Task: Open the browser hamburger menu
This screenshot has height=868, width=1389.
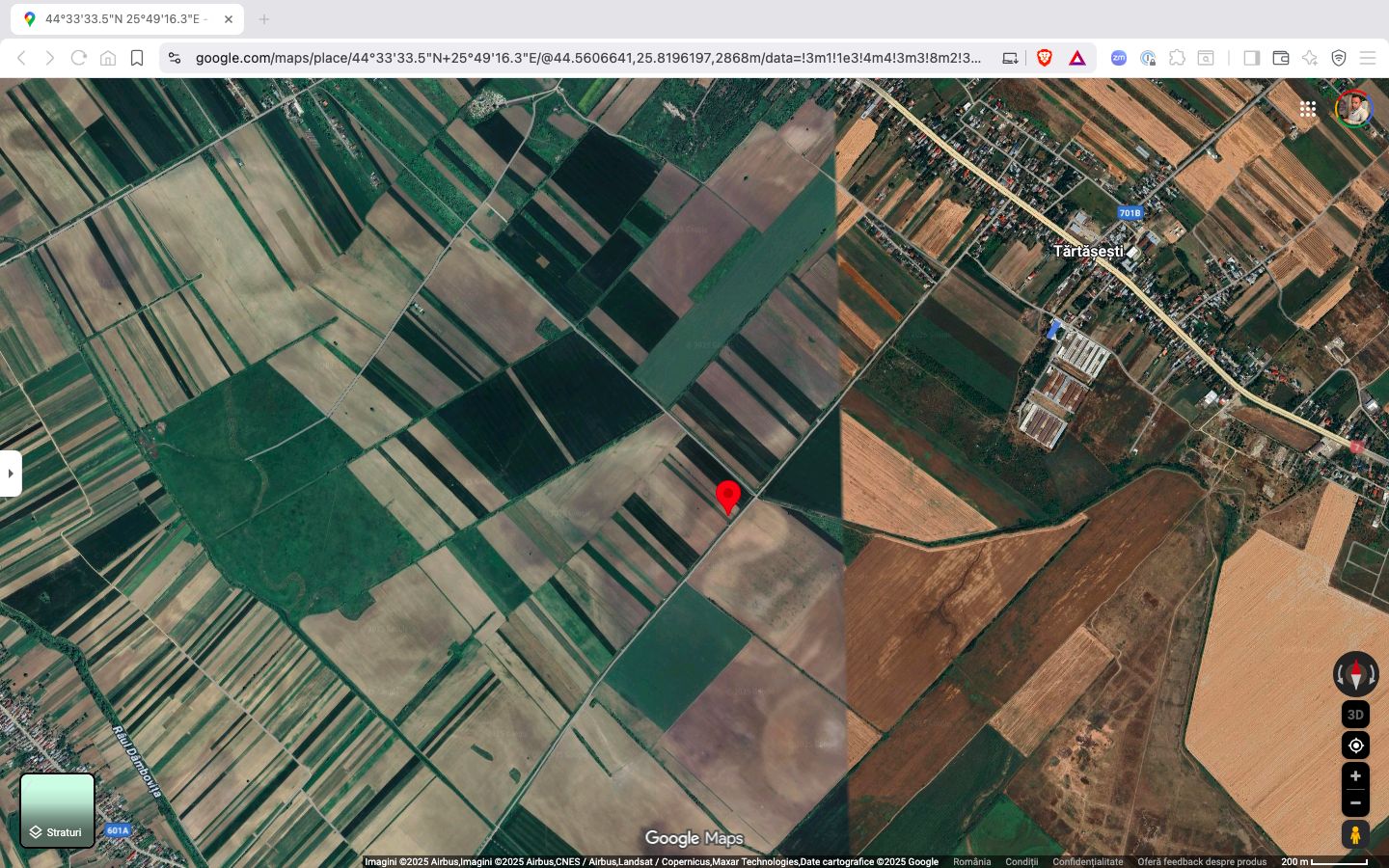Action: [x=1368, y=58]
